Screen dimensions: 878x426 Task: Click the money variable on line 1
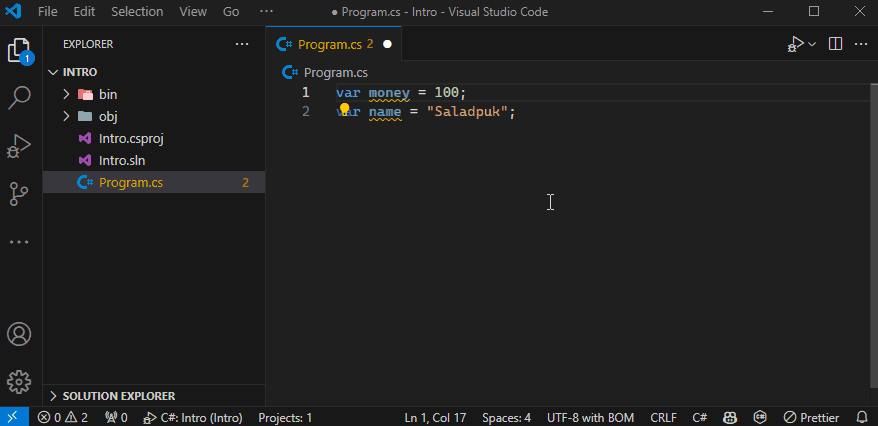click(389, 92)
